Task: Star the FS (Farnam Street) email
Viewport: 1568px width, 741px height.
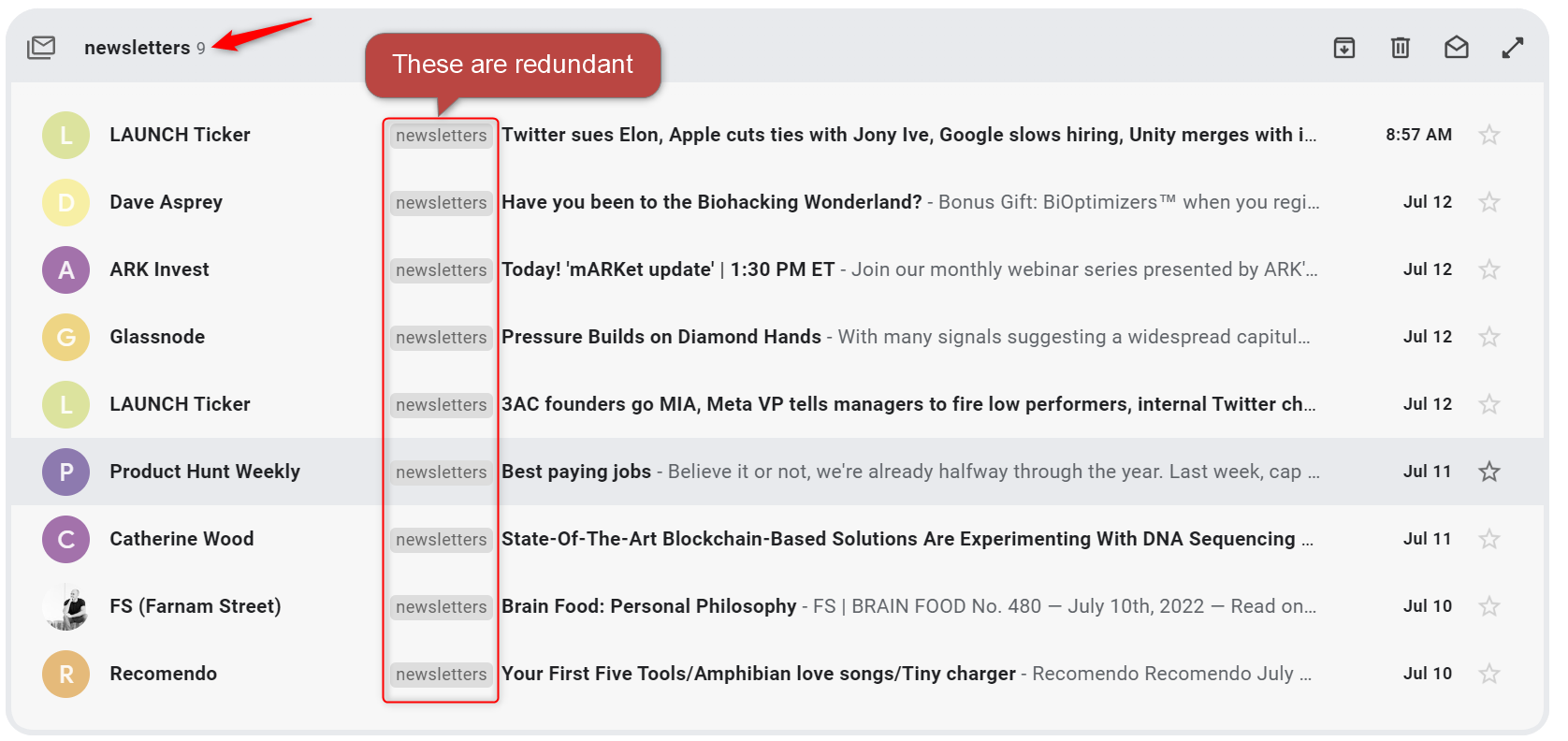Action: click(x=1489, y=606)
